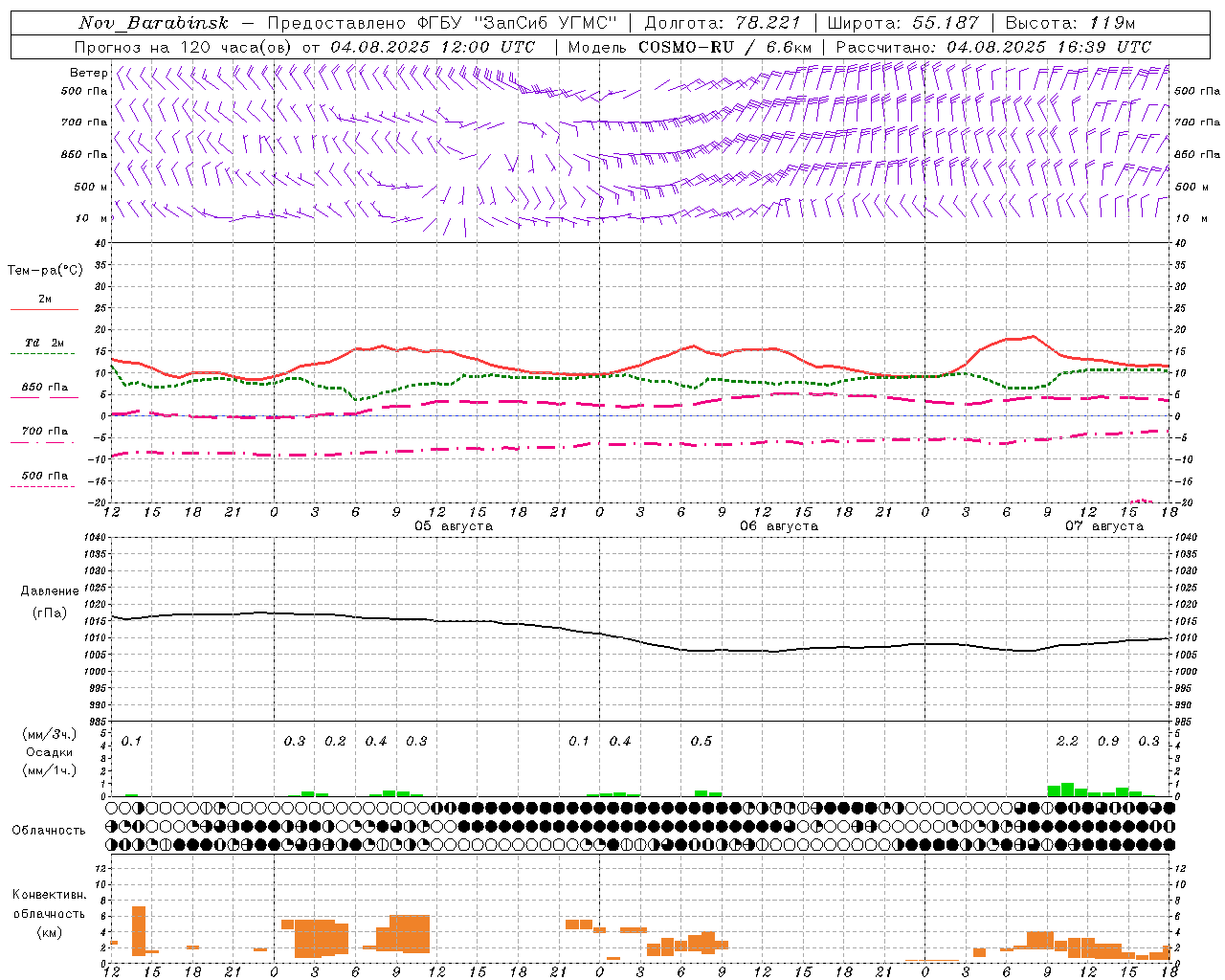Click the 'Td 2м' dew point legend label
This screenshot has height=980, width=1225.
pyautogui.click(x=45, y=343)
